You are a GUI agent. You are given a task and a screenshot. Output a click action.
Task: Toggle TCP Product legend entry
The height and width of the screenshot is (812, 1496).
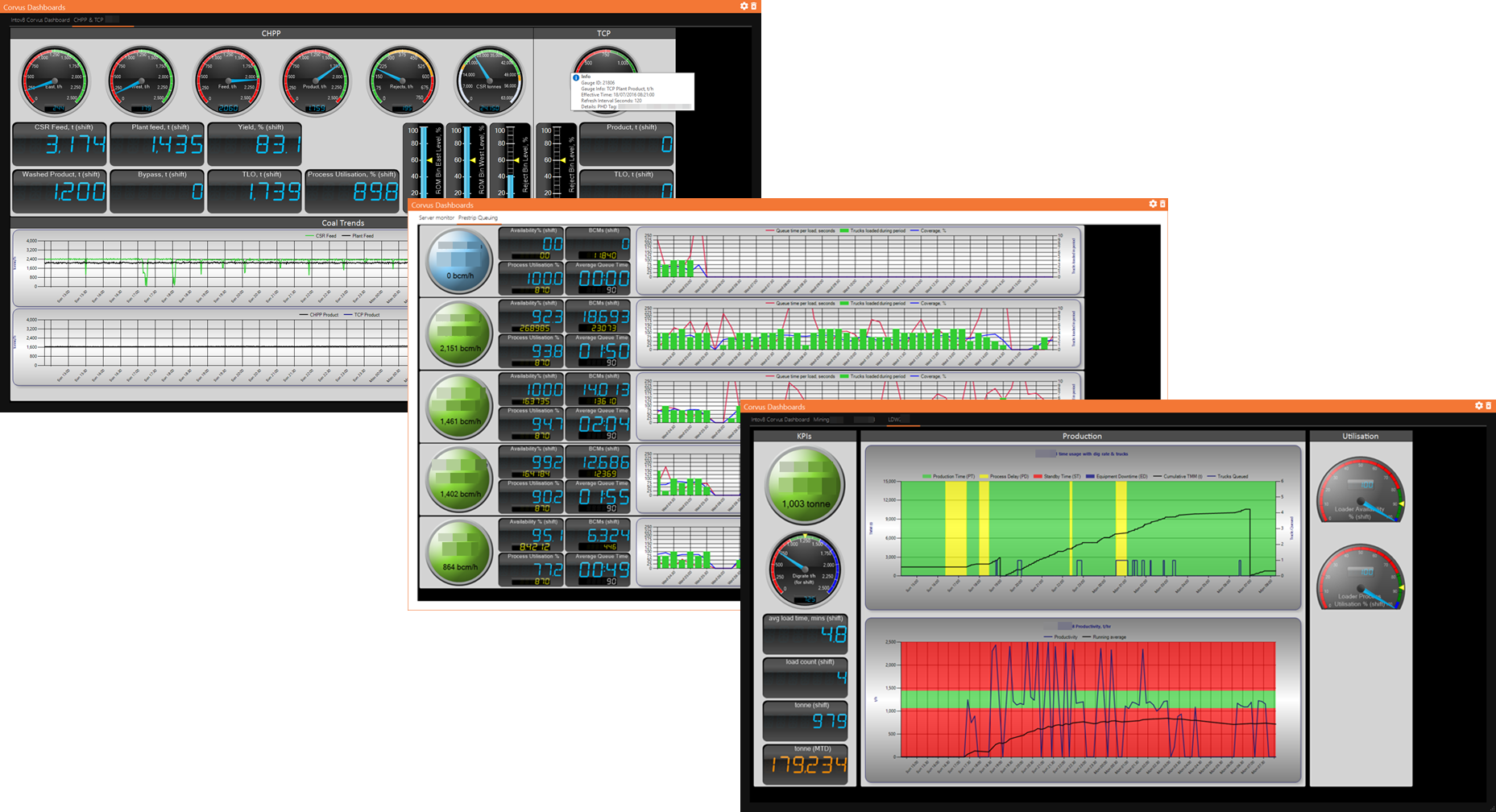361,315
